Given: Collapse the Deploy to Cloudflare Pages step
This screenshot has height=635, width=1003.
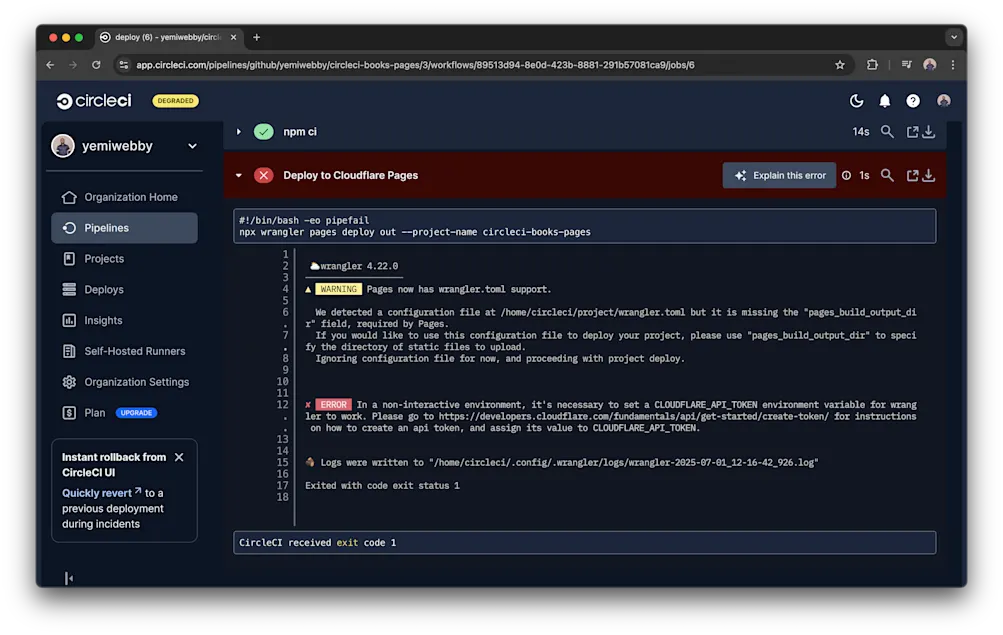Looking at the screenshot, I should [238, 175].
